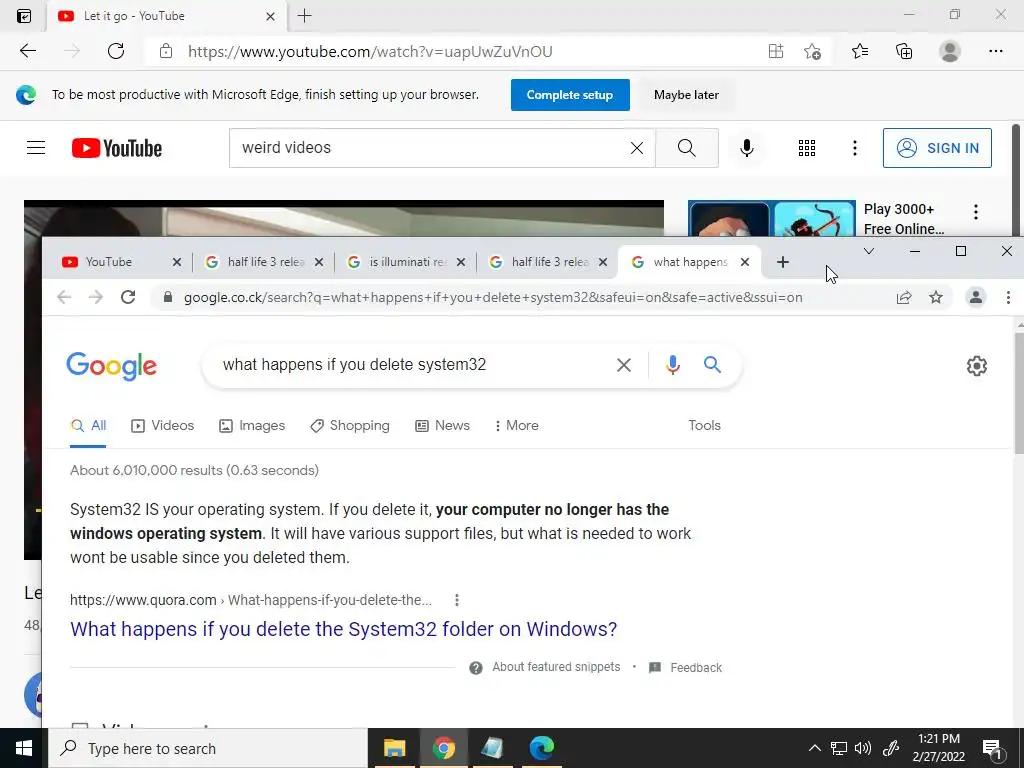Open Chrome tab search chevron
1024x768 pixels.
pyautogui.click(x=869, y=251)
